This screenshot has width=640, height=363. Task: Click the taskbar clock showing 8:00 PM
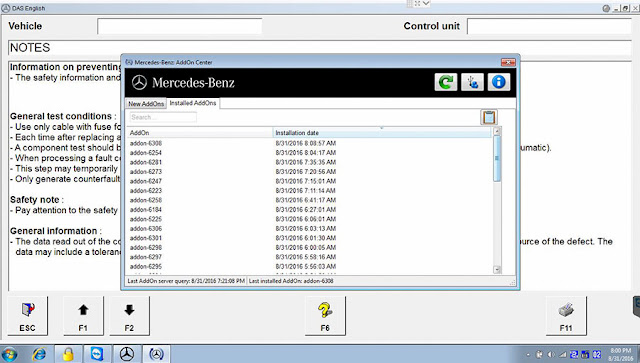621,354
